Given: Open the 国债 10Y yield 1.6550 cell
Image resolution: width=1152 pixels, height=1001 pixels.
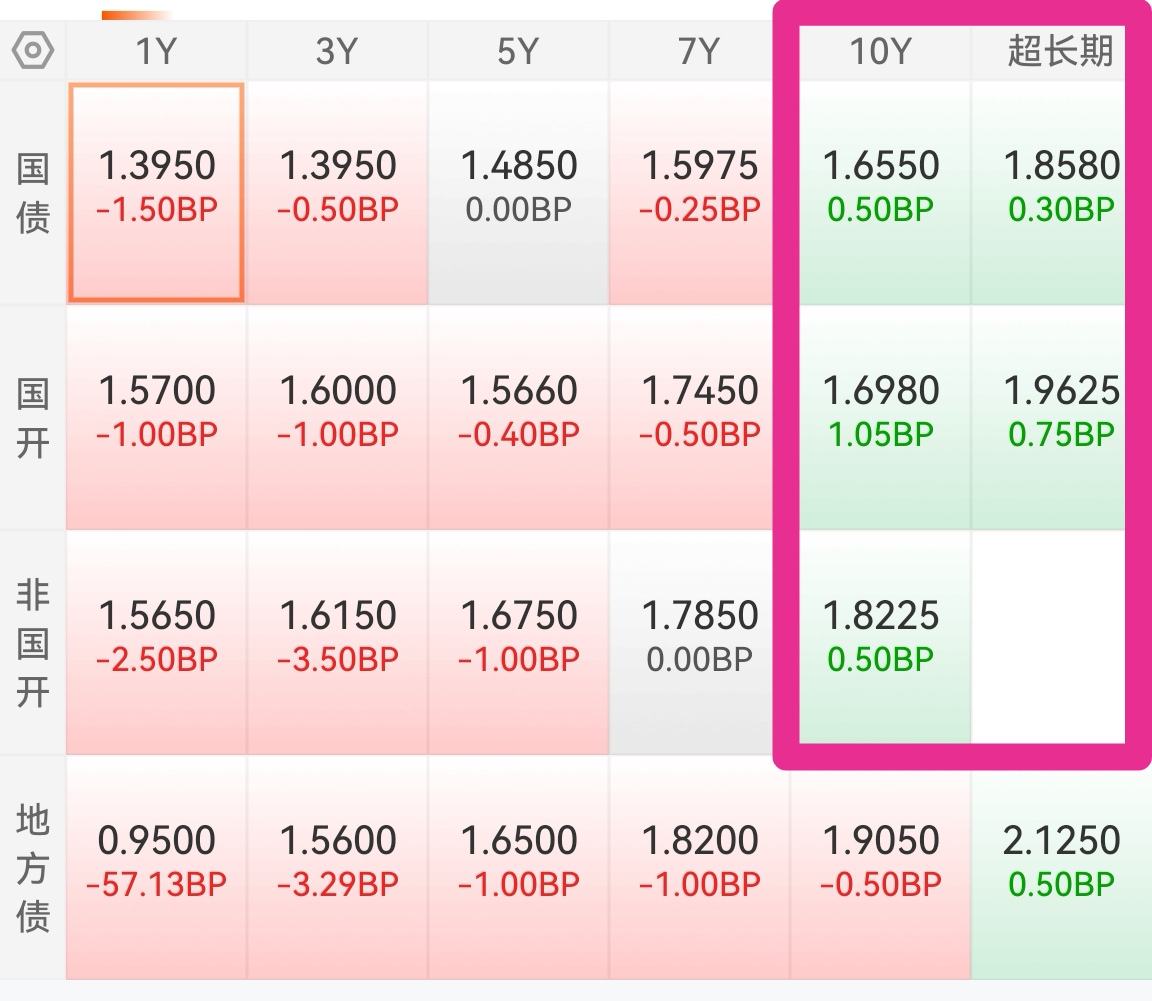Looking at the screenshot, I should tap(880, 192).
